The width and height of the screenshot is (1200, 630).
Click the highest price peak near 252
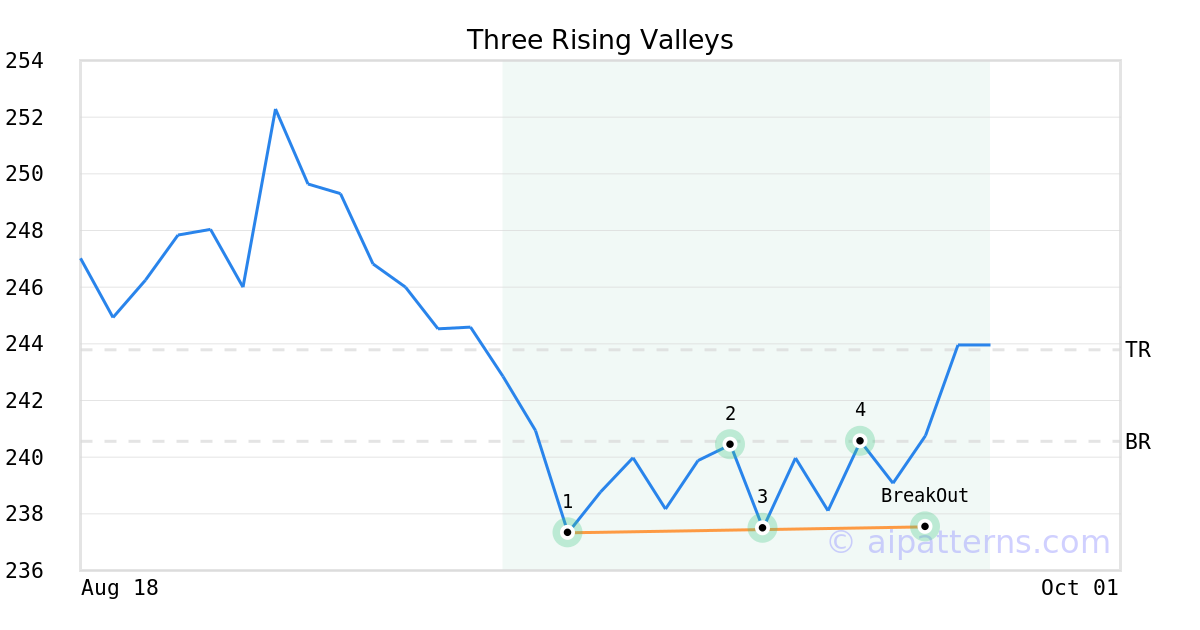coord(275,110)
